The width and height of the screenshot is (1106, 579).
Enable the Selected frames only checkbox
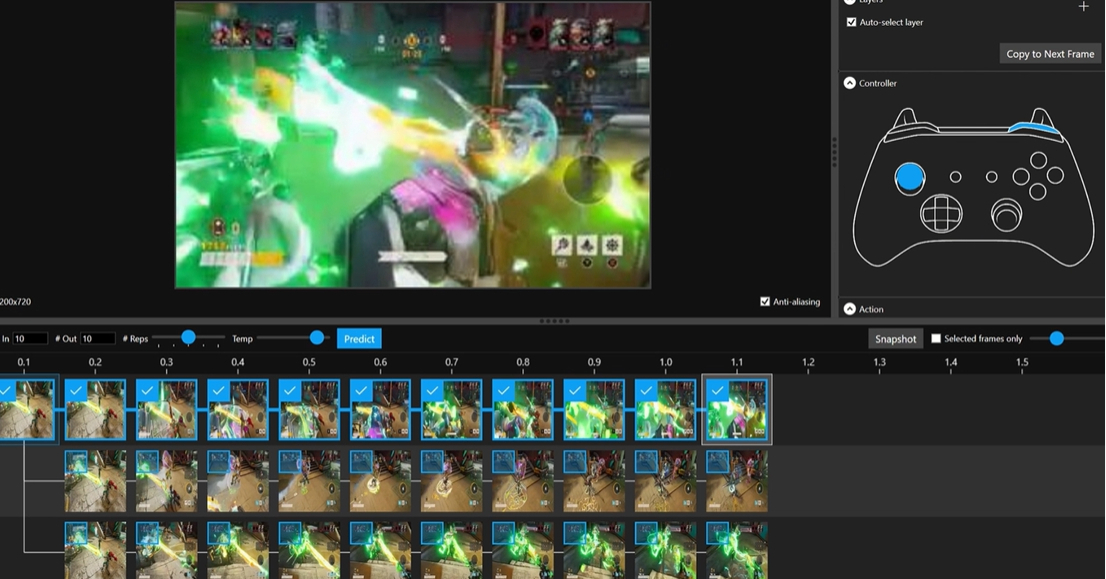[x=936, y=339]
